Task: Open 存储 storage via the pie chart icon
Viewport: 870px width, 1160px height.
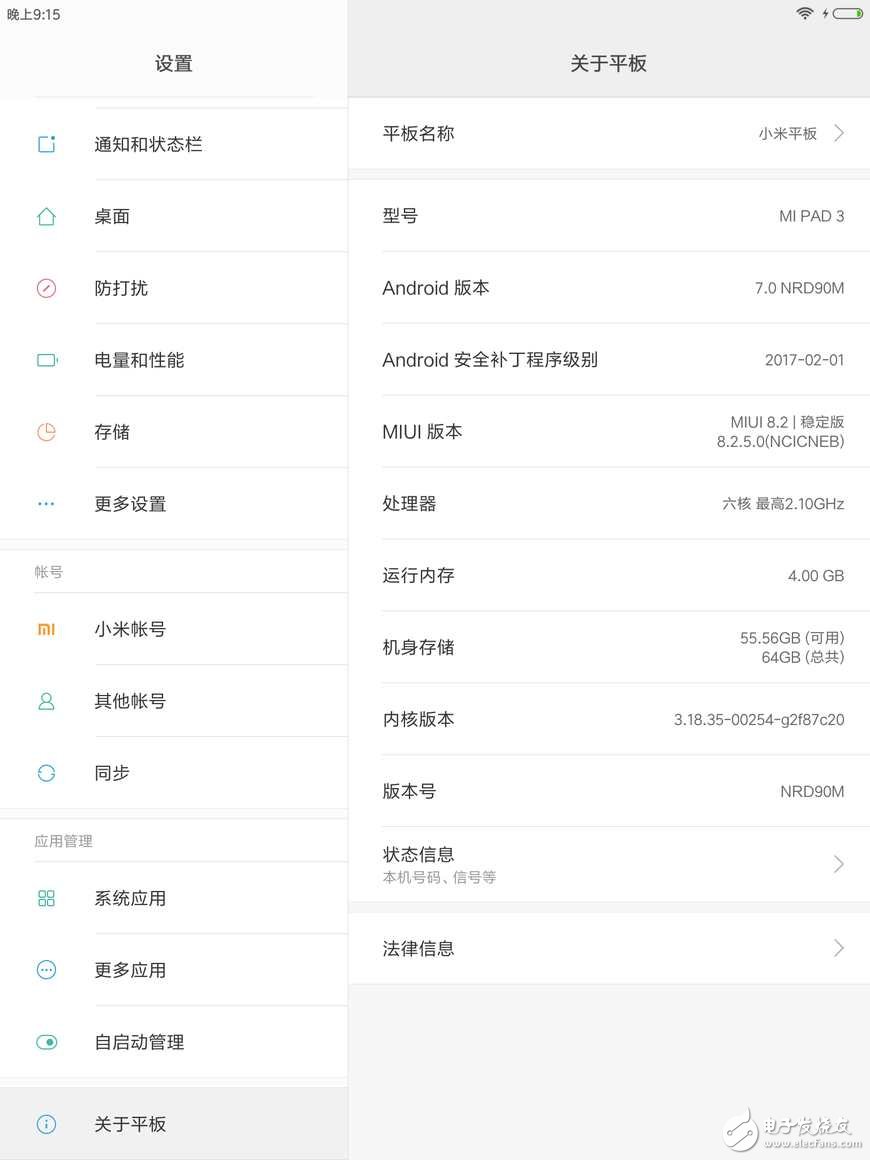Action: [x=46, y=432]
